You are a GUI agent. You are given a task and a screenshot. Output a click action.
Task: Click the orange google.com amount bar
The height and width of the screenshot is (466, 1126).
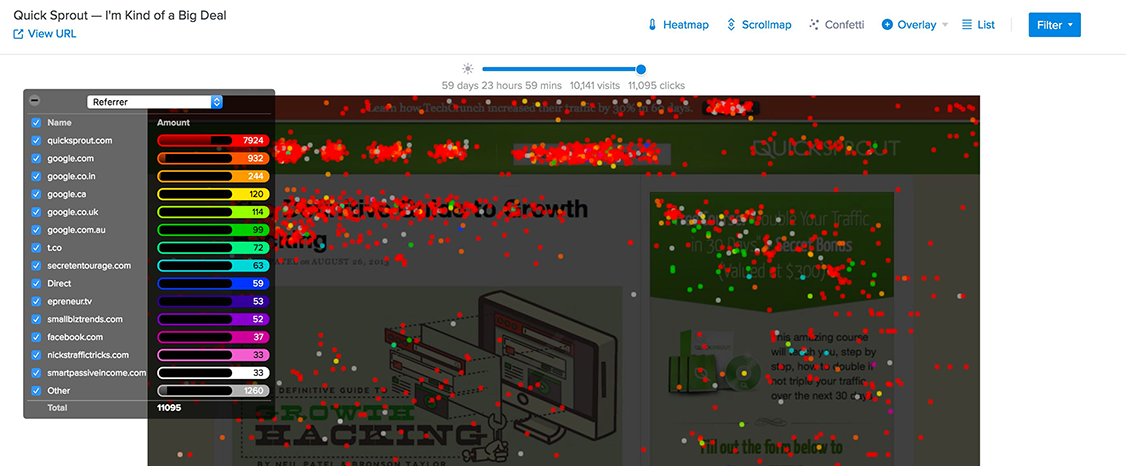(213, 159)
